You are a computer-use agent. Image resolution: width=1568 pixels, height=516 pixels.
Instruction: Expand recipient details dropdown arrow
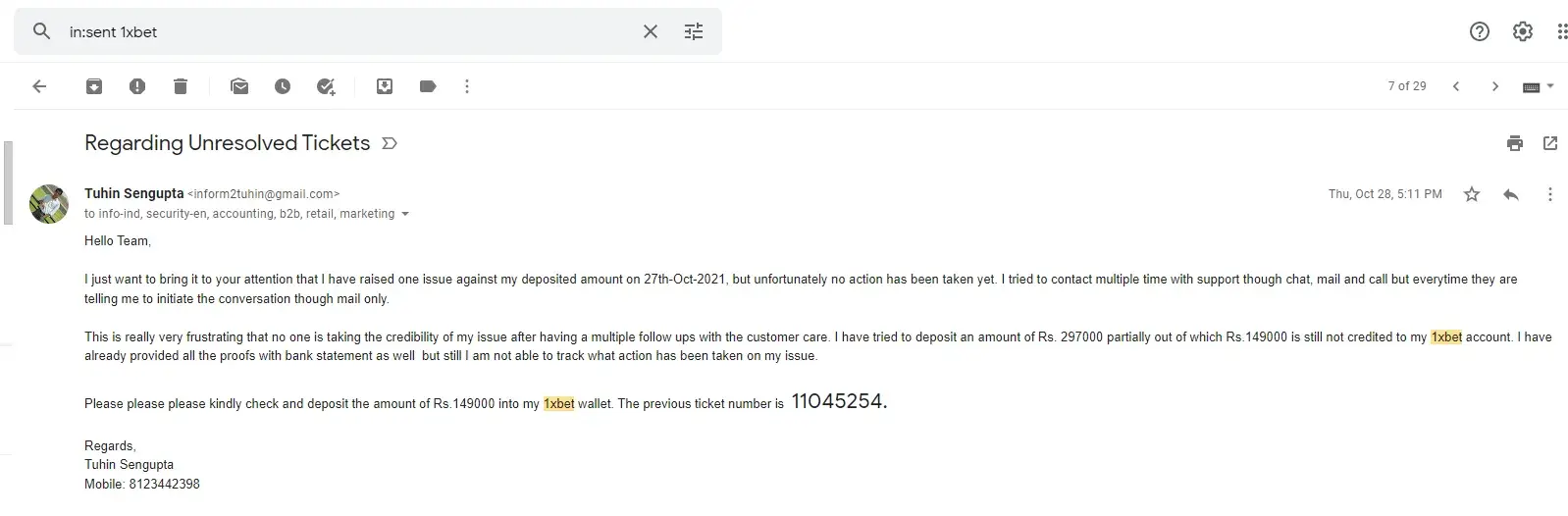tap(405, 214)
